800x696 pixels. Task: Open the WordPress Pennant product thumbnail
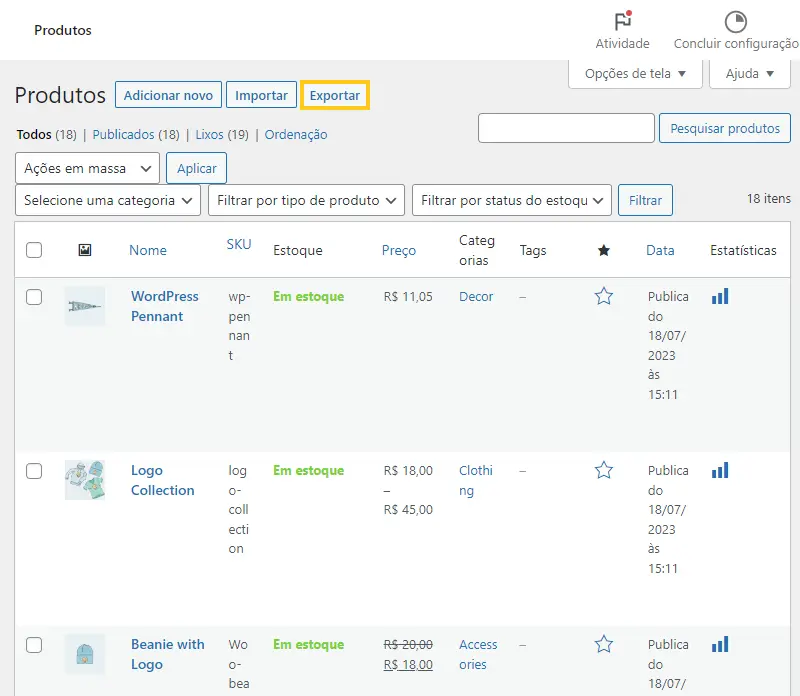(x=85, y=306)
